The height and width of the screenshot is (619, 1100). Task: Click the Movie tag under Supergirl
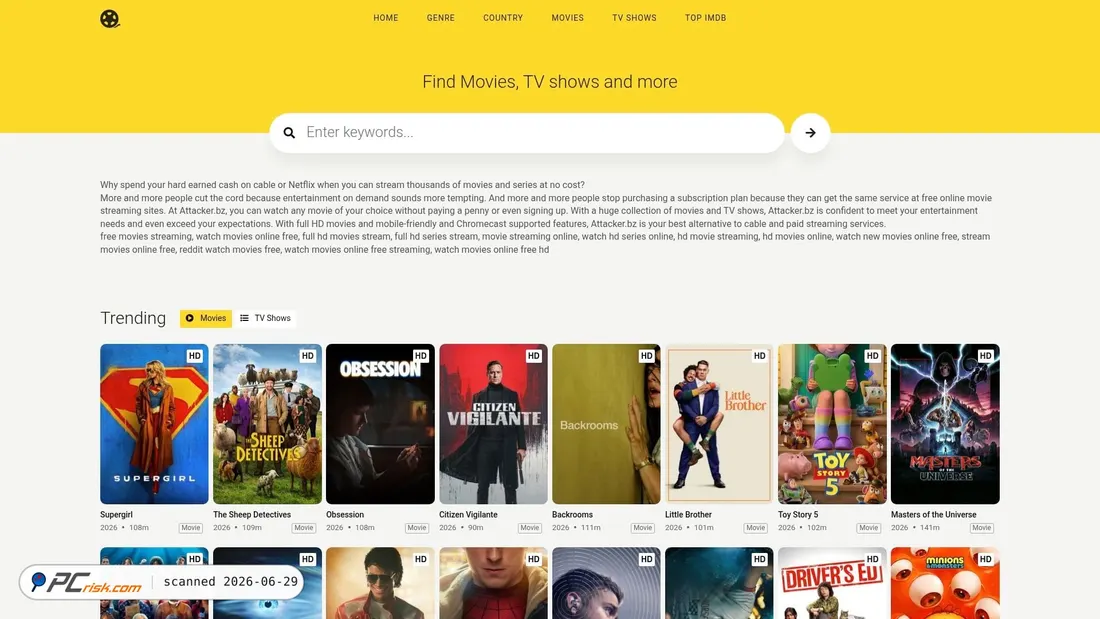[191, 528]
